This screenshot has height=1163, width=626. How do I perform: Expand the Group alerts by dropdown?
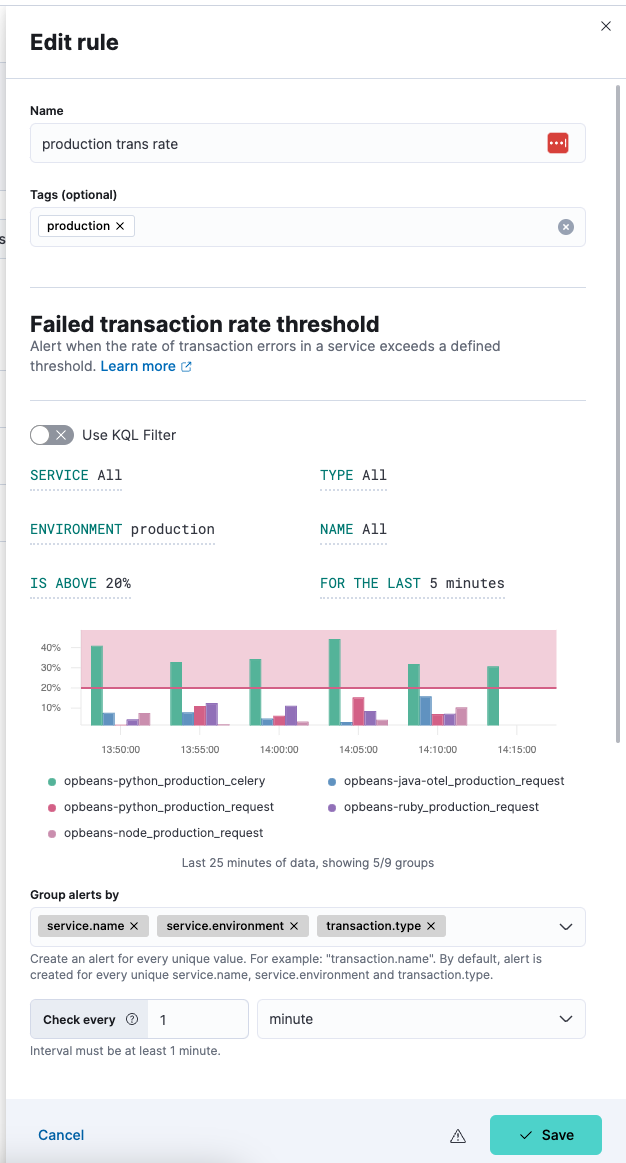point(565,926)
